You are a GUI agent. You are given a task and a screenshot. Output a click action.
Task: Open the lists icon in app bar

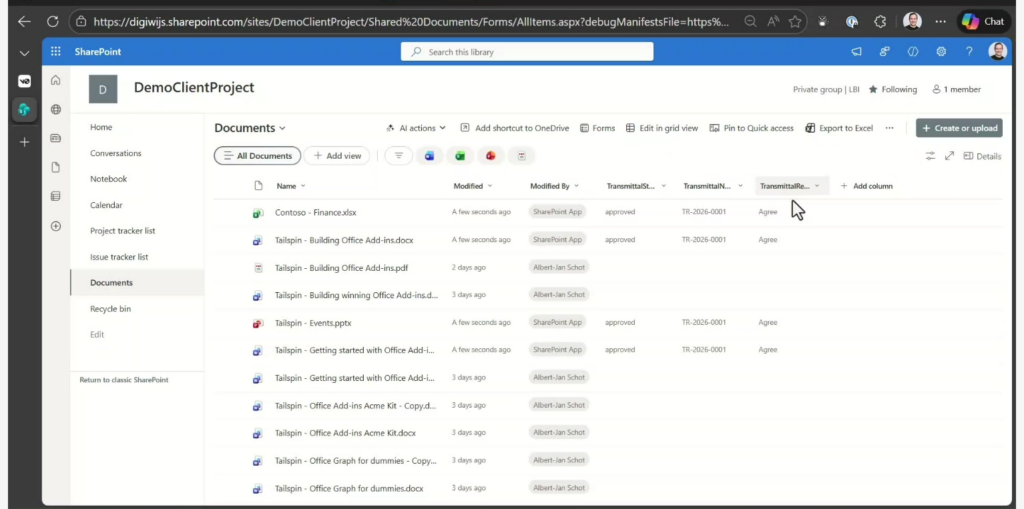56,196
